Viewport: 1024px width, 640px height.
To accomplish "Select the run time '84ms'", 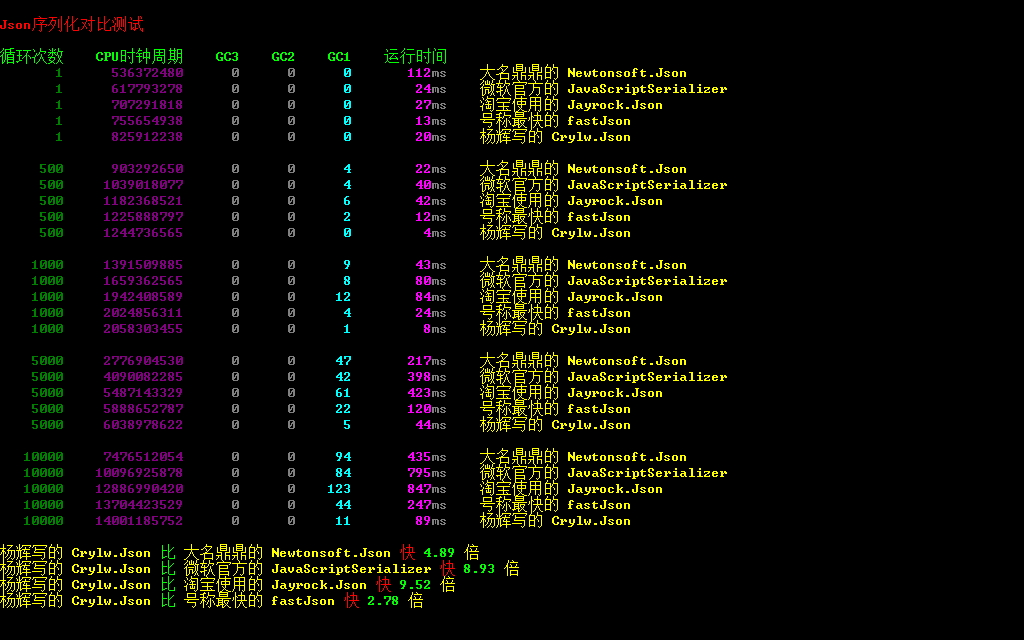I will click(x=430, y=297).
